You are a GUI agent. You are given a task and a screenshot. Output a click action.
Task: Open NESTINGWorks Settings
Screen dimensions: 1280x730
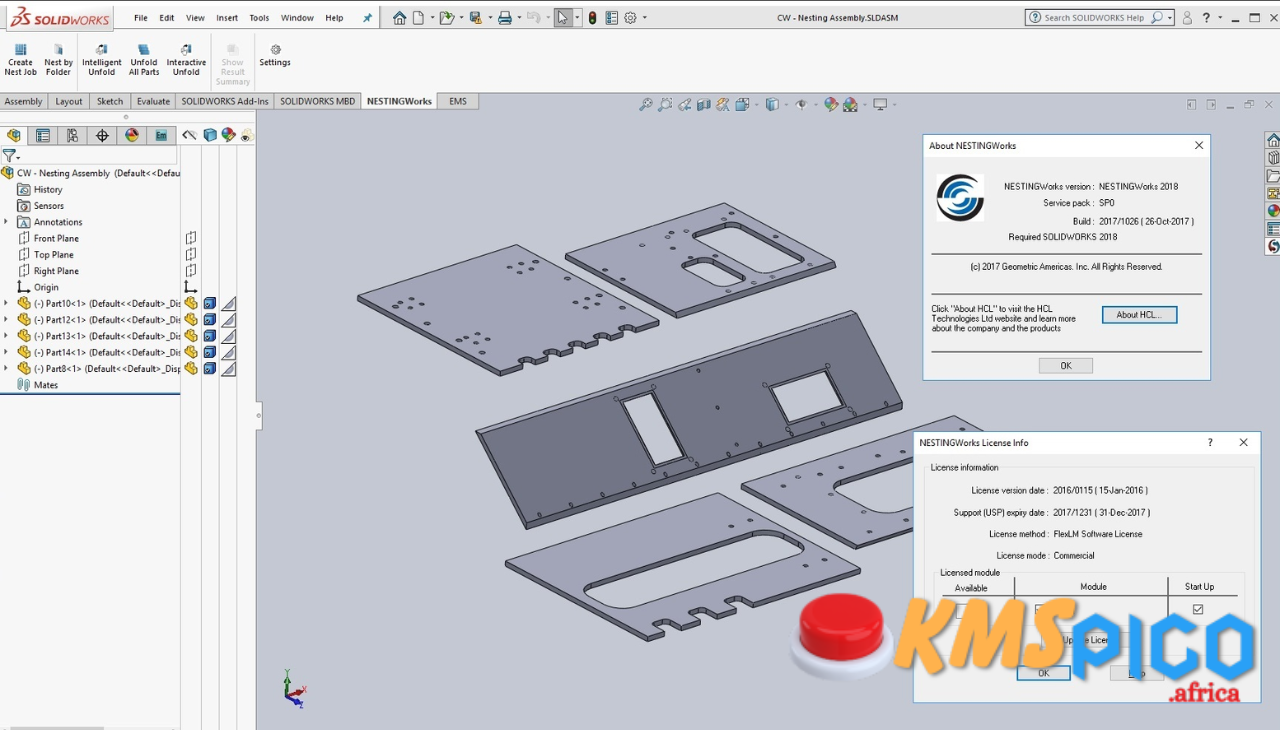coord(275,55)
